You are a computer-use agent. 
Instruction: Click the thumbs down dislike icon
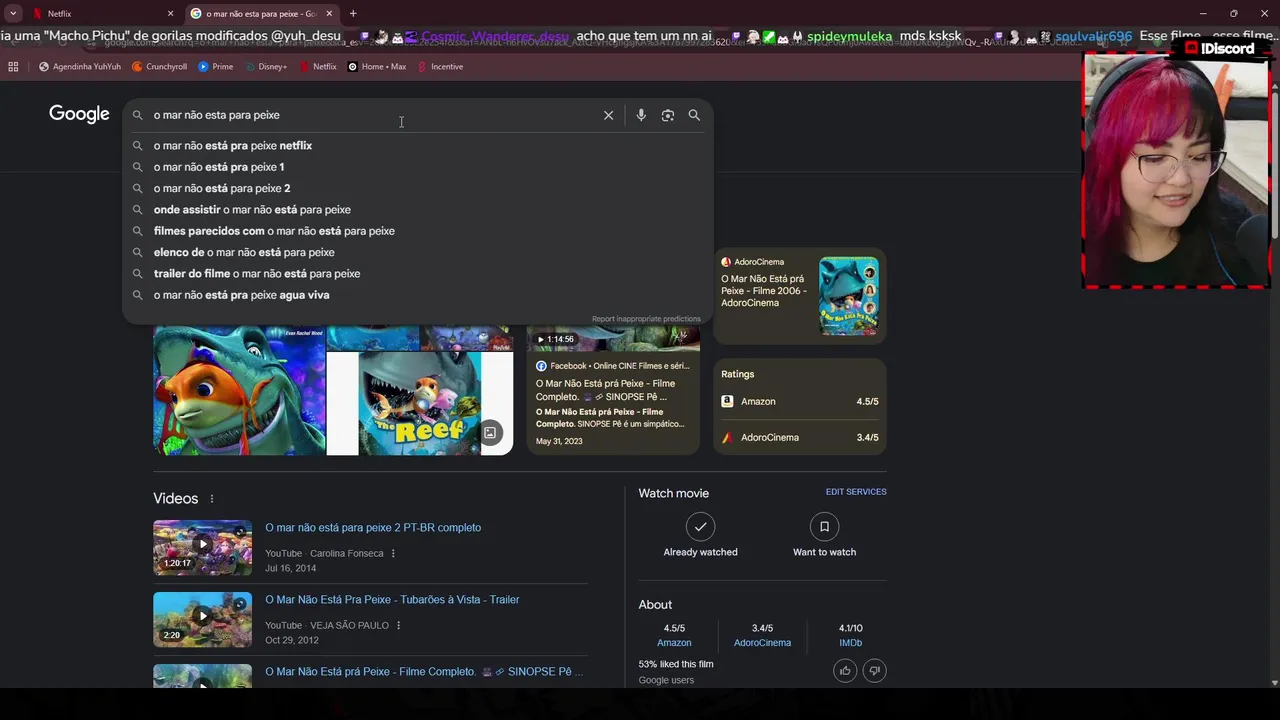(x=874, y=670)
